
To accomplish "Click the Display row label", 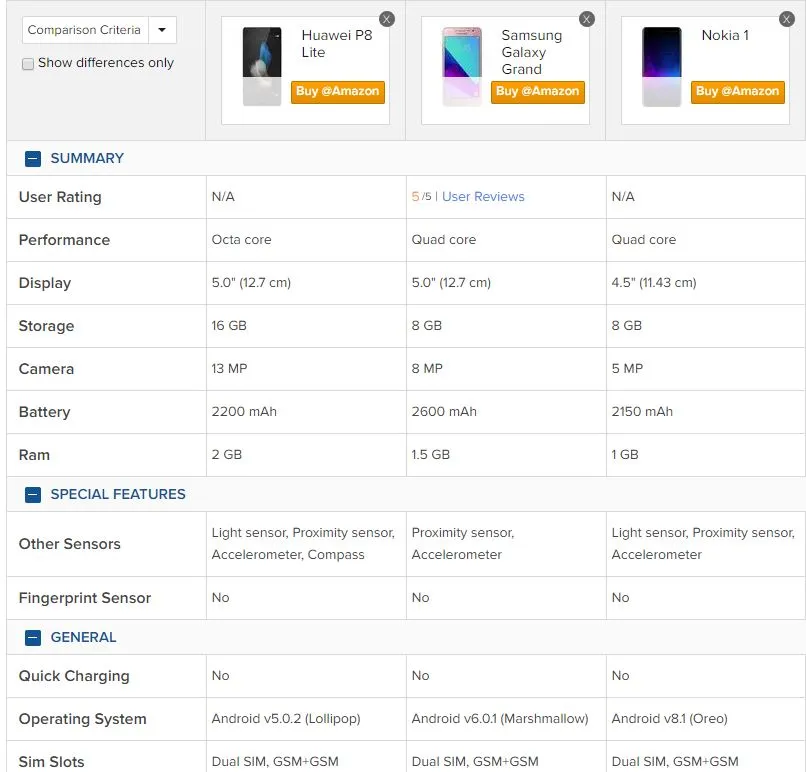I will [45, 283].
